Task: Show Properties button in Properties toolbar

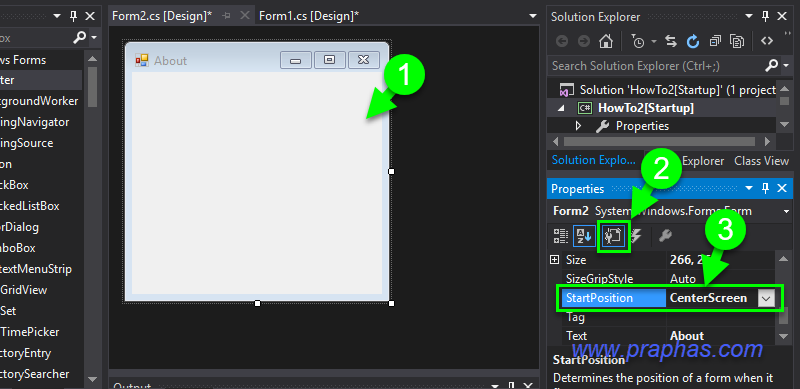Action: pos(614,236)
